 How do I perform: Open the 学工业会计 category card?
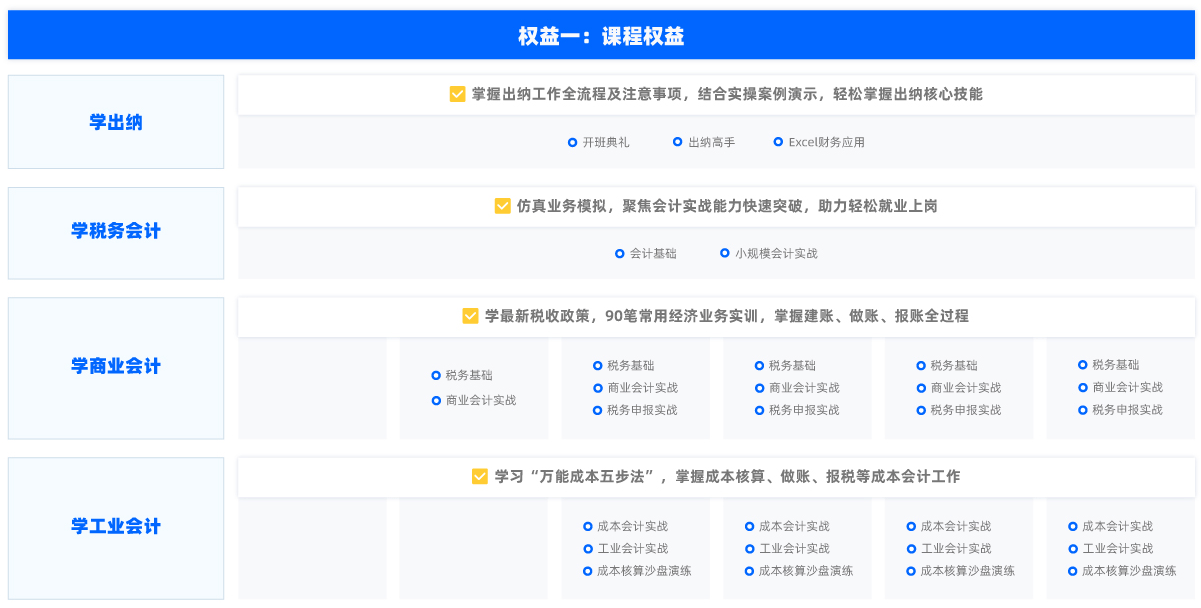point(116,527)
